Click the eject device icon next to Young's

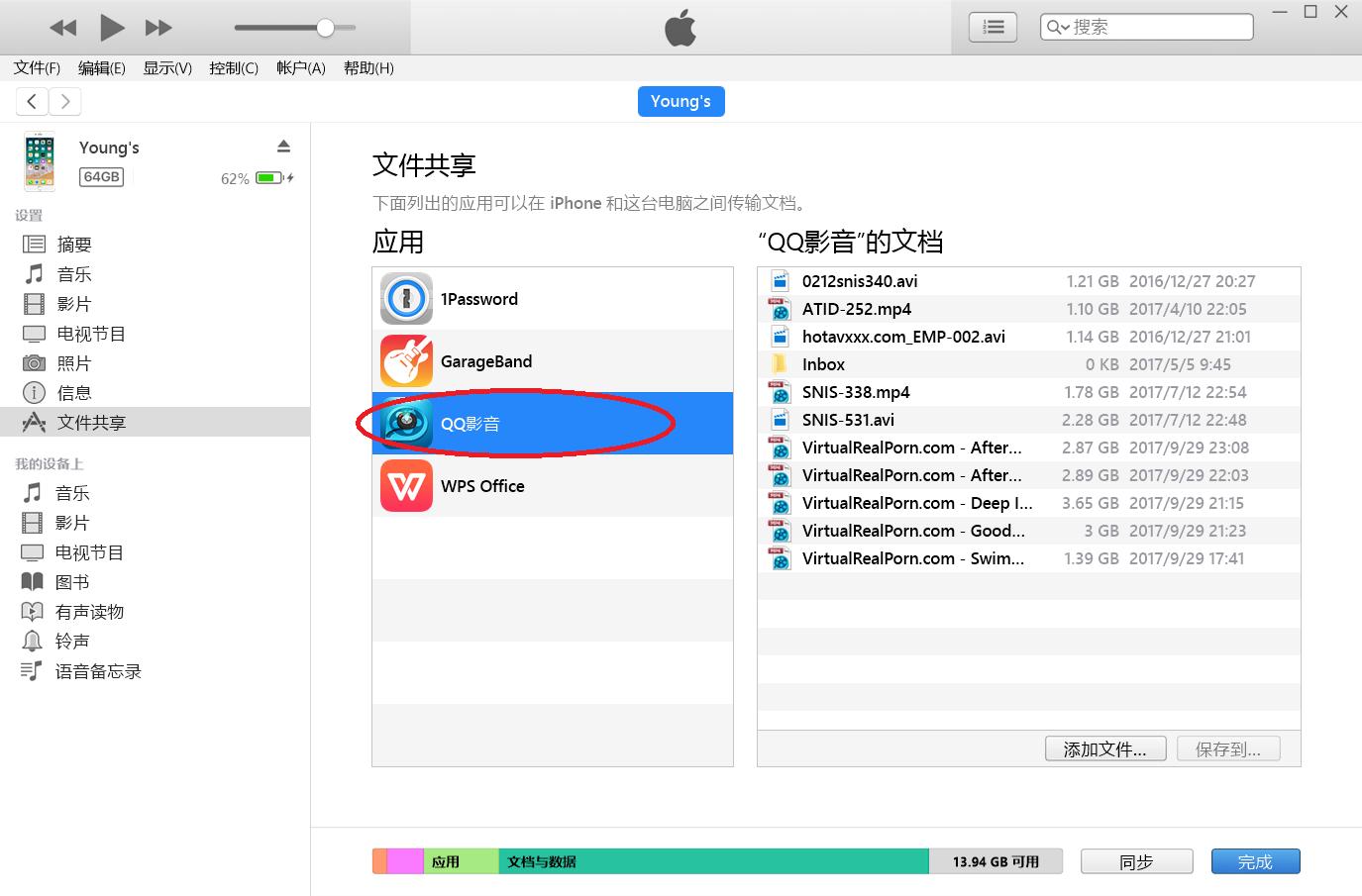pos(283,146)
